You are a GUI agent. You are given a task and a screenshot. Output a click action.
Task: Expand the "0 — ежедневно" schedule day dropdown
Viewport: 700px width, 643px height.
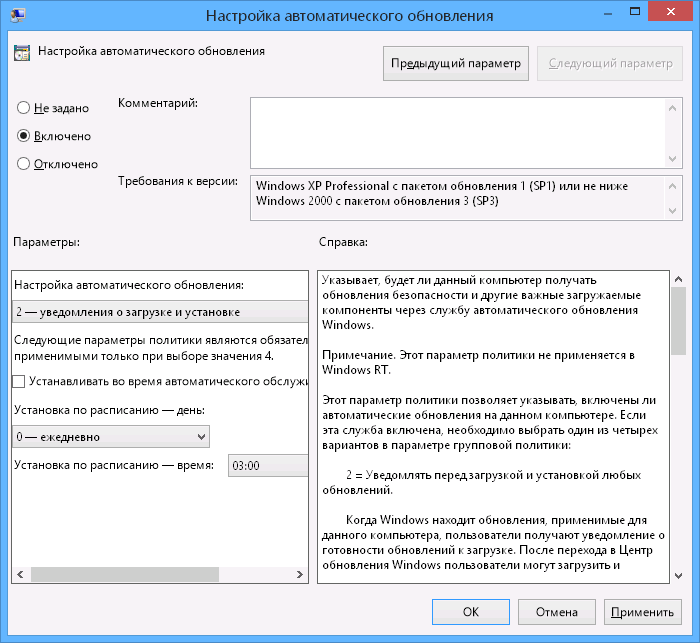click(111, 436)
